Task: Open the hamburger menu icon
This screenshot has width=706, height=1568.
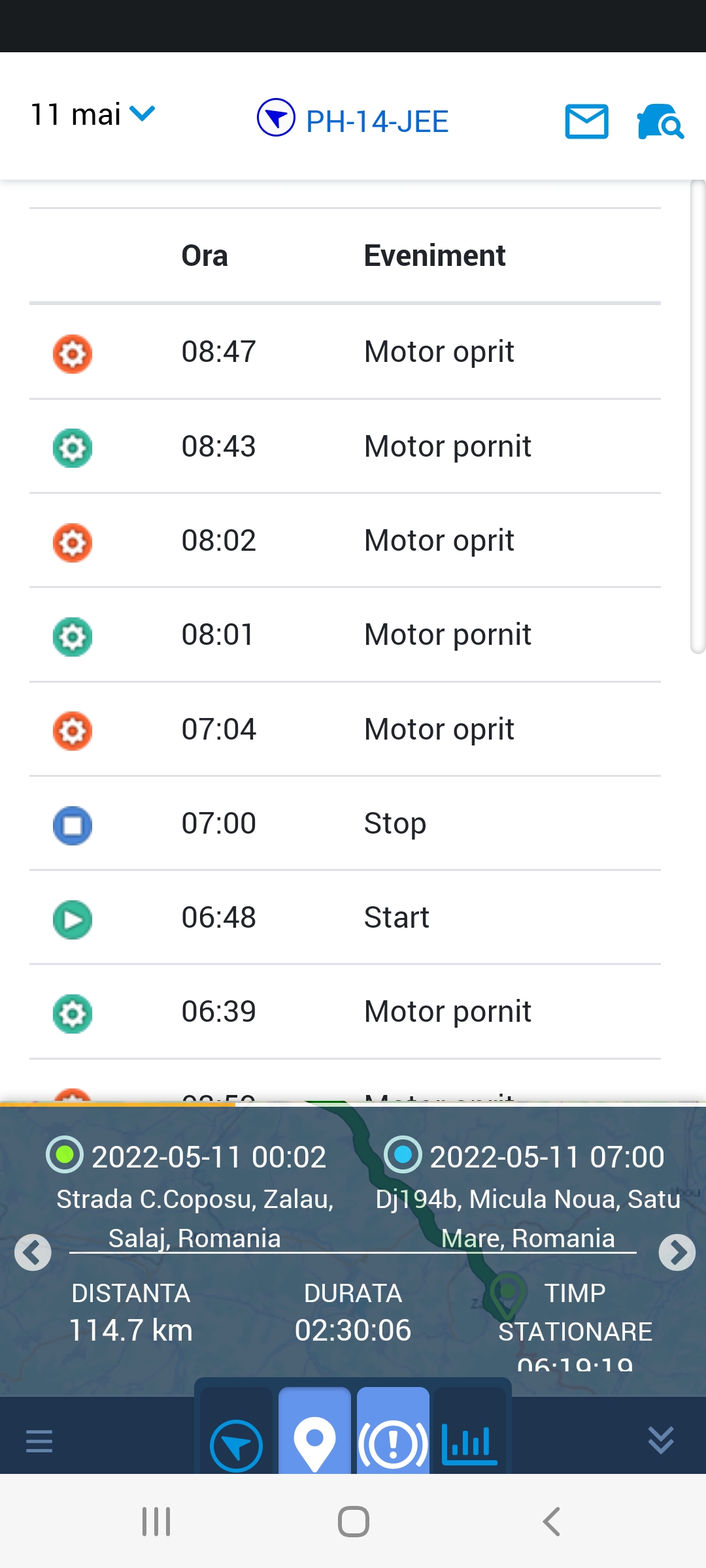Action: pos(39,1441)
